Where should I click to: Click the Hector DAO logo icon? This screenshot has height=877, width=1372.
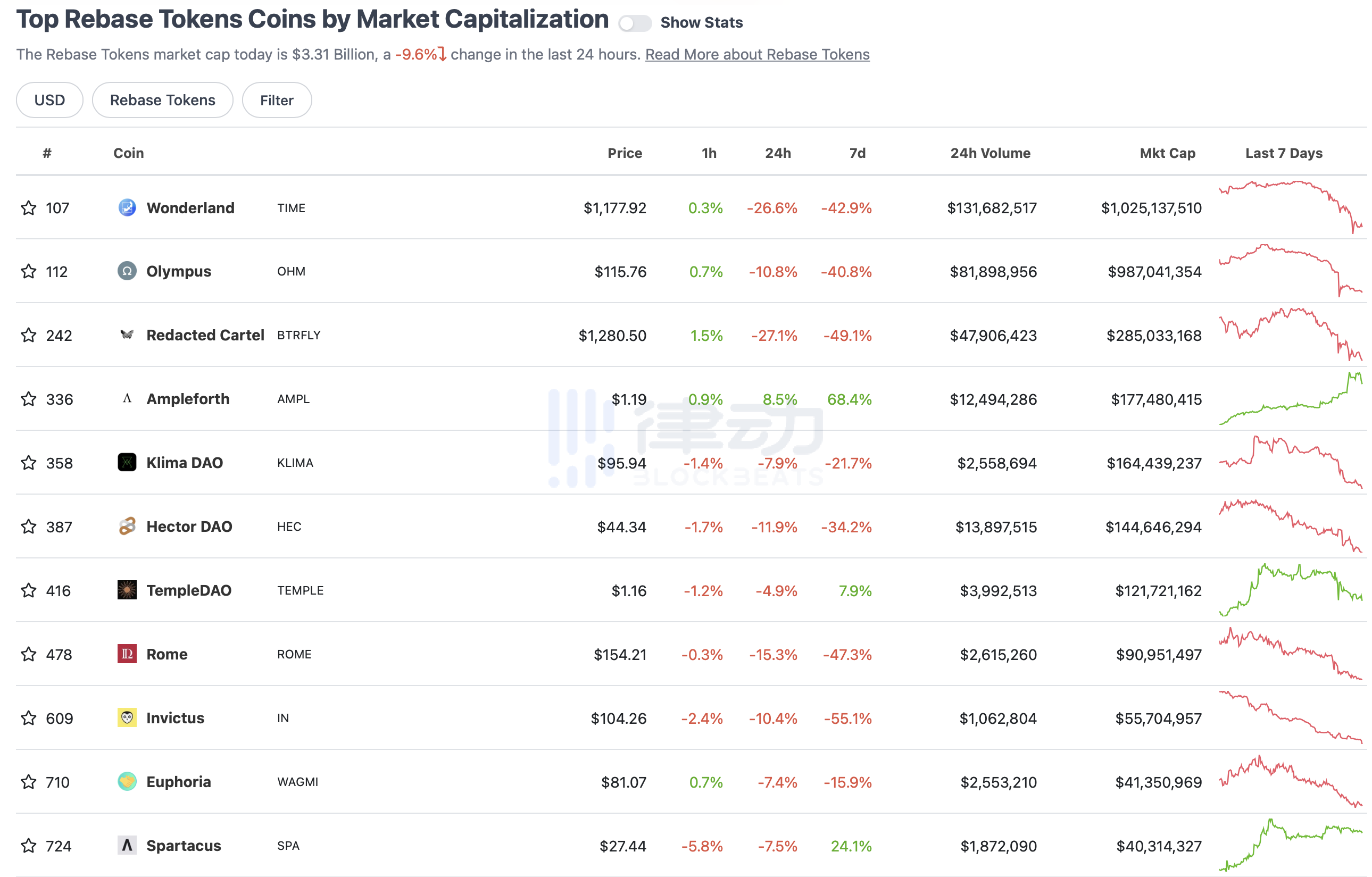coord(127,526)
